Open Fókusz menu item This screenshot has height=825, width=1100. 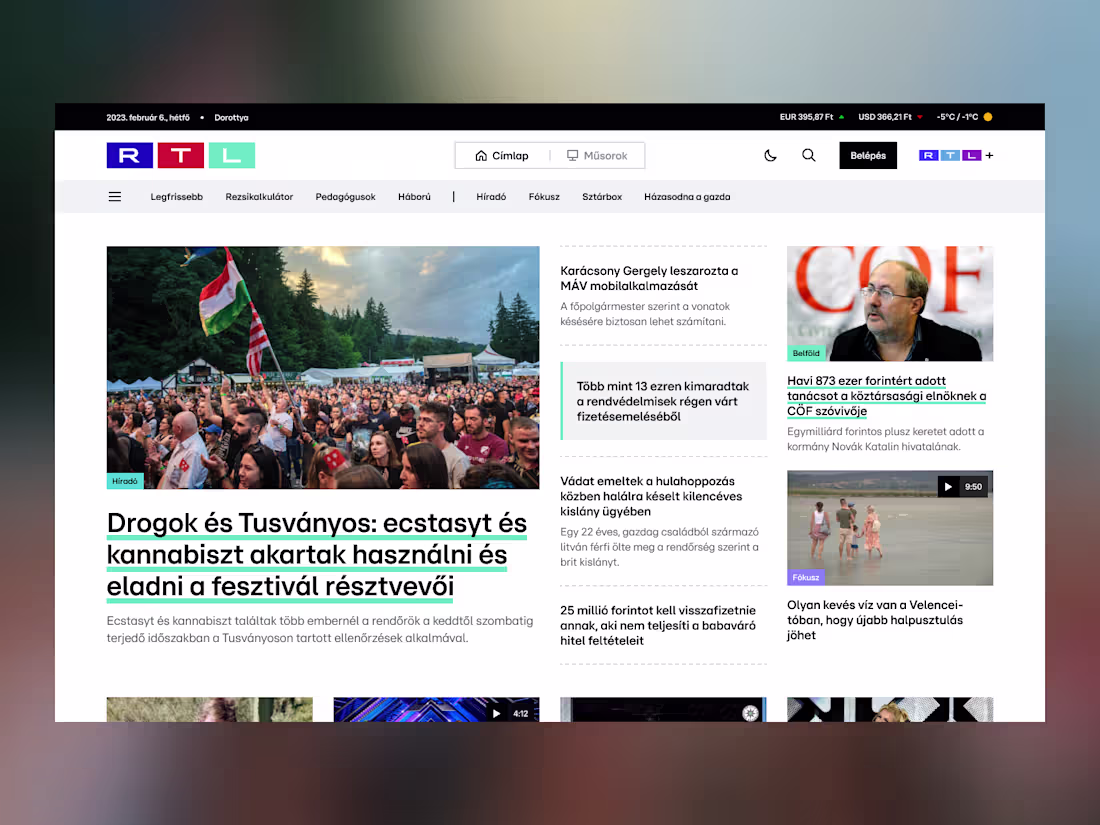[544, 197]
